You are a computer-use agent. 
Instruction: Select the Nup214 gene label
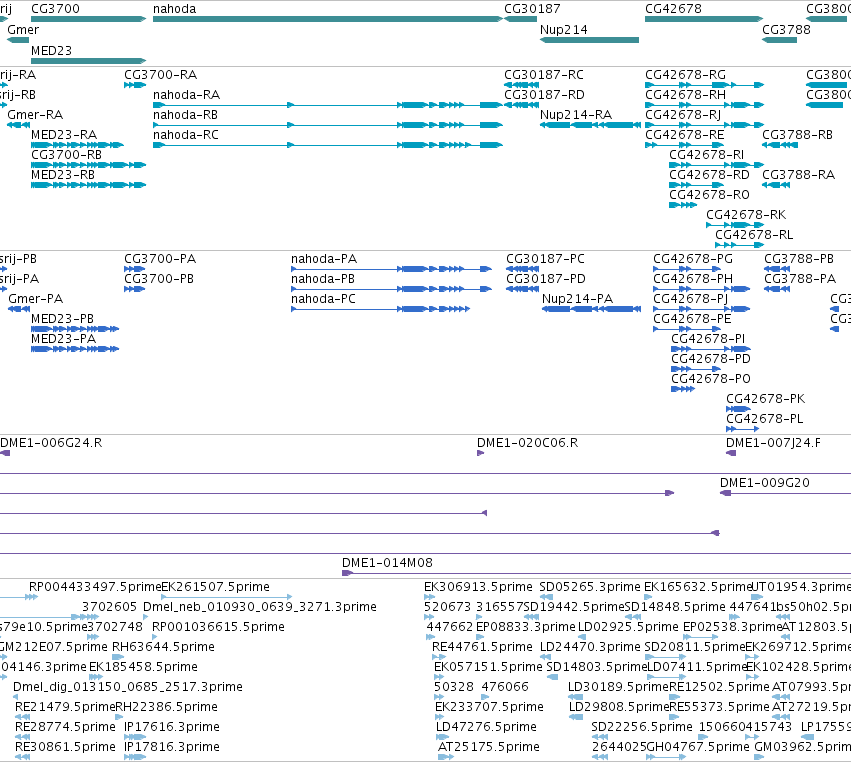(x=563, y=29)
